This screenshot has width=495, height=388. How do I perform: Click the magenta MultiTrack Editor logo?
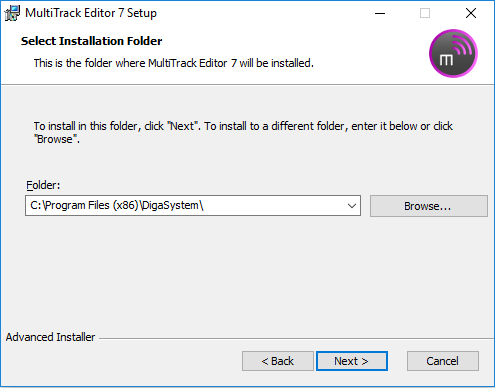tap(453, 53)
